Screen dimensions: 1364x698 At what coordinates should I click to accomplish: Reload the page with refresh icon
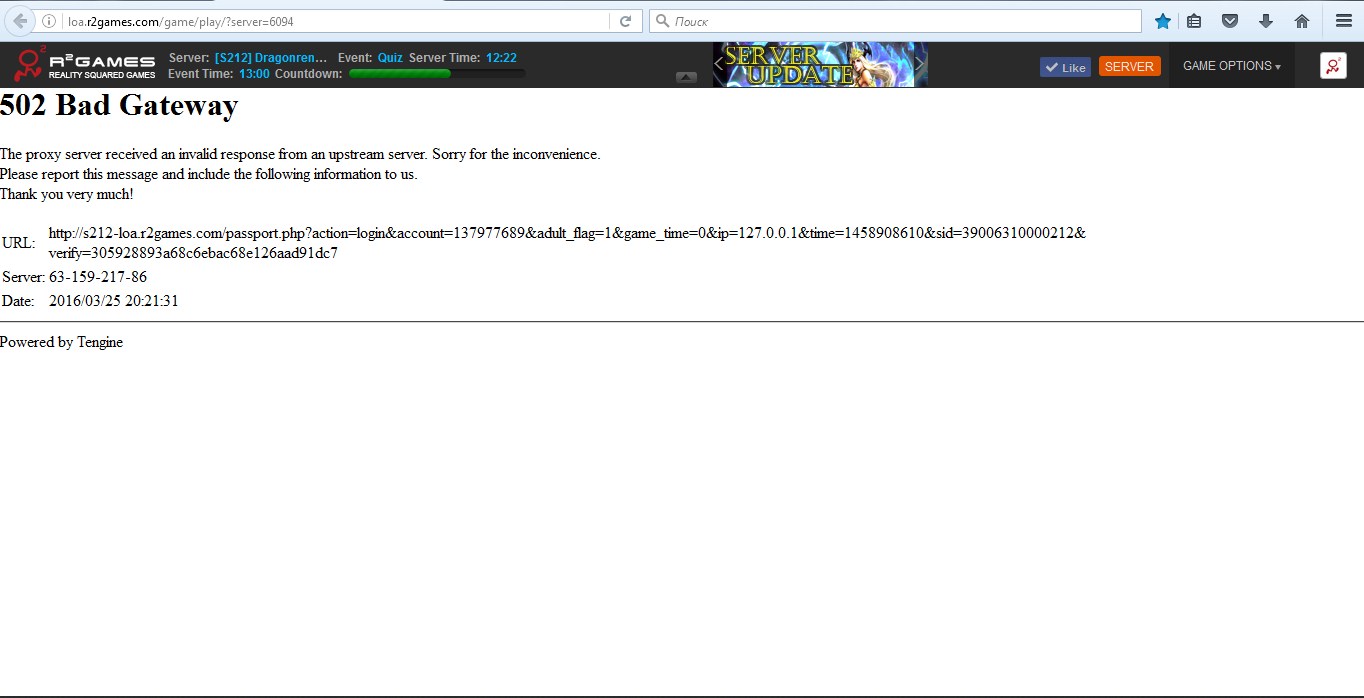click(x=625, y=21)
